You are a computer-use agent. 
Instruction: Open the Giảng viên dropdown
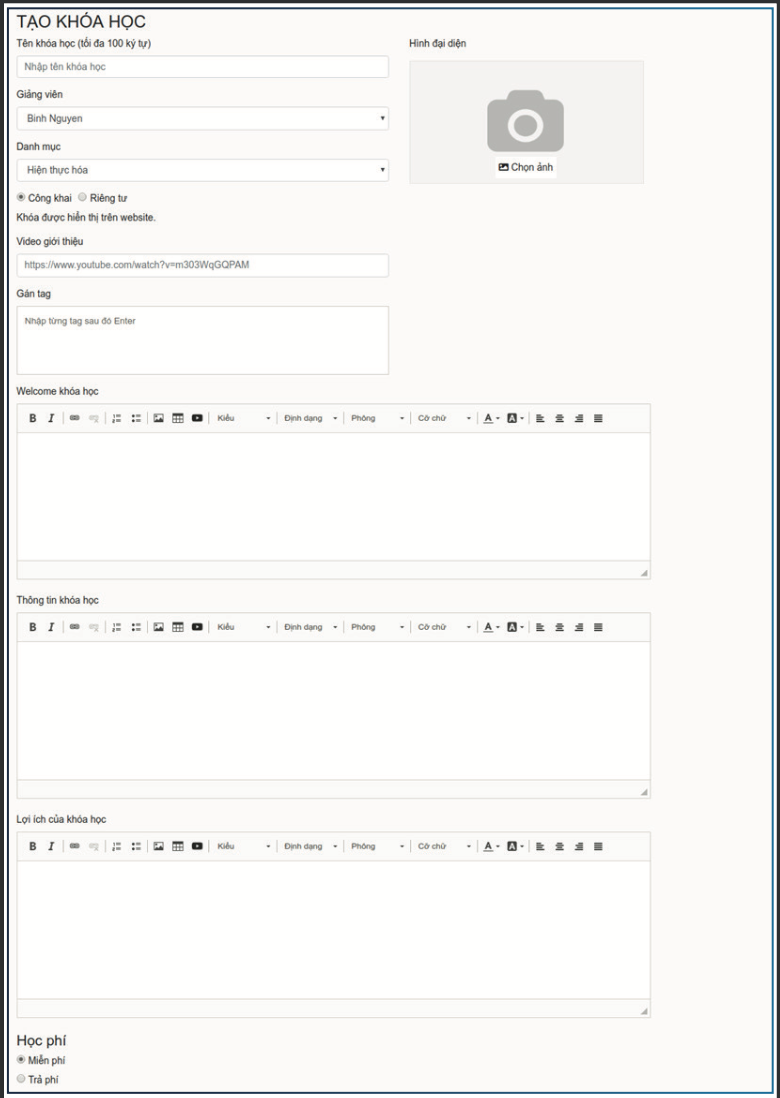click(202, 118)
